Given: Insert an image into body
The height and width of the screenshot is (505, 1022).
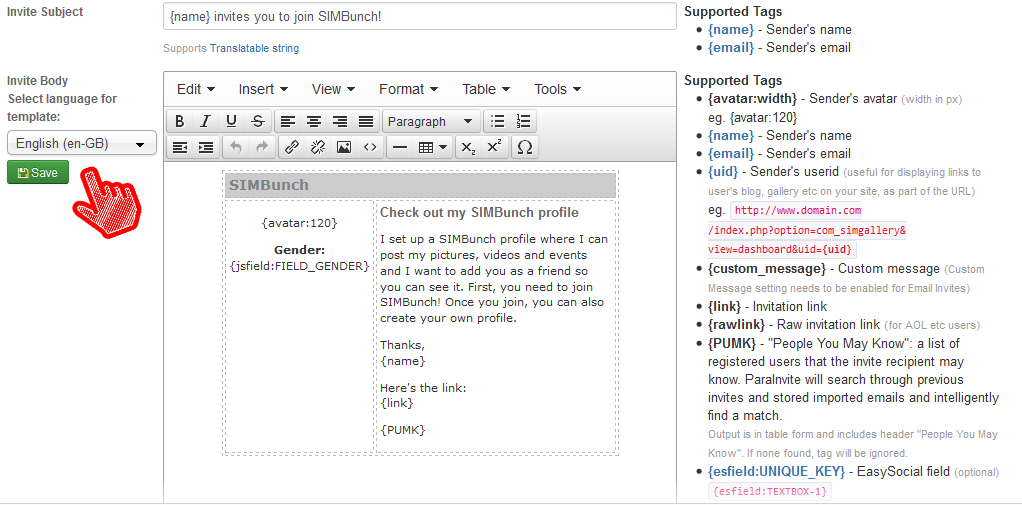Looking at the screenshot, I should (344, 148).
